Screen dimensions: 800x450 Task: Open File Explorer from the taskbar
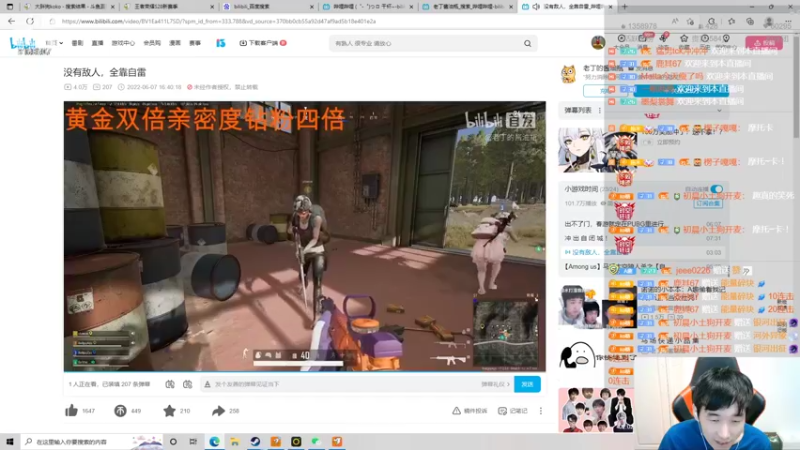click(x=235, y=441)
